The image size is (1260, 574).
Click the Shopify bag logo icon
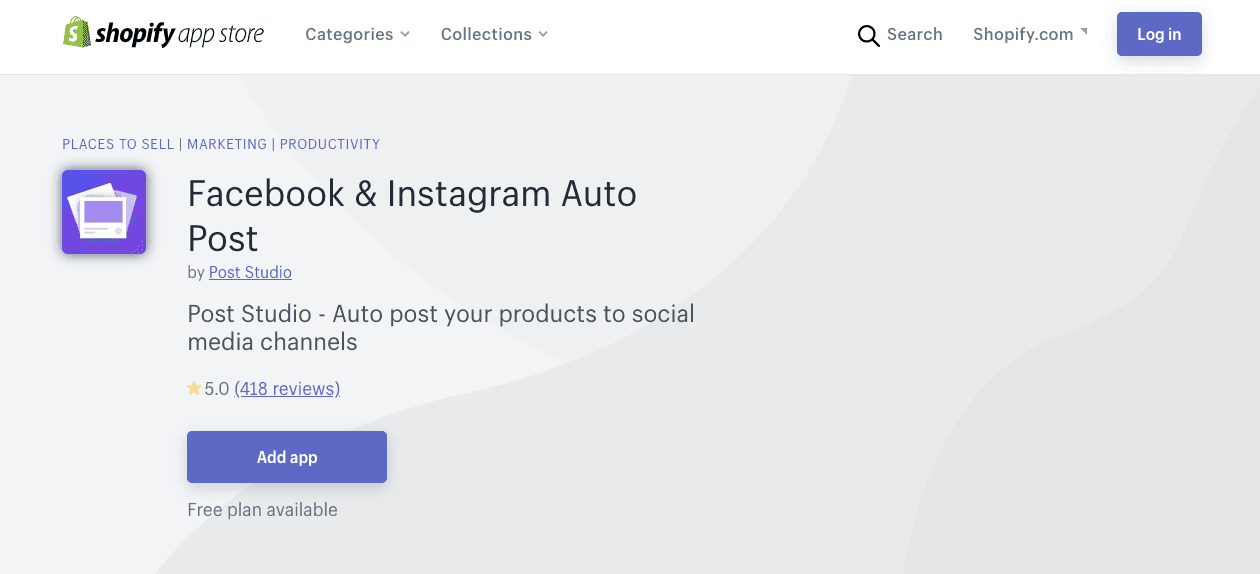[77, 33]
